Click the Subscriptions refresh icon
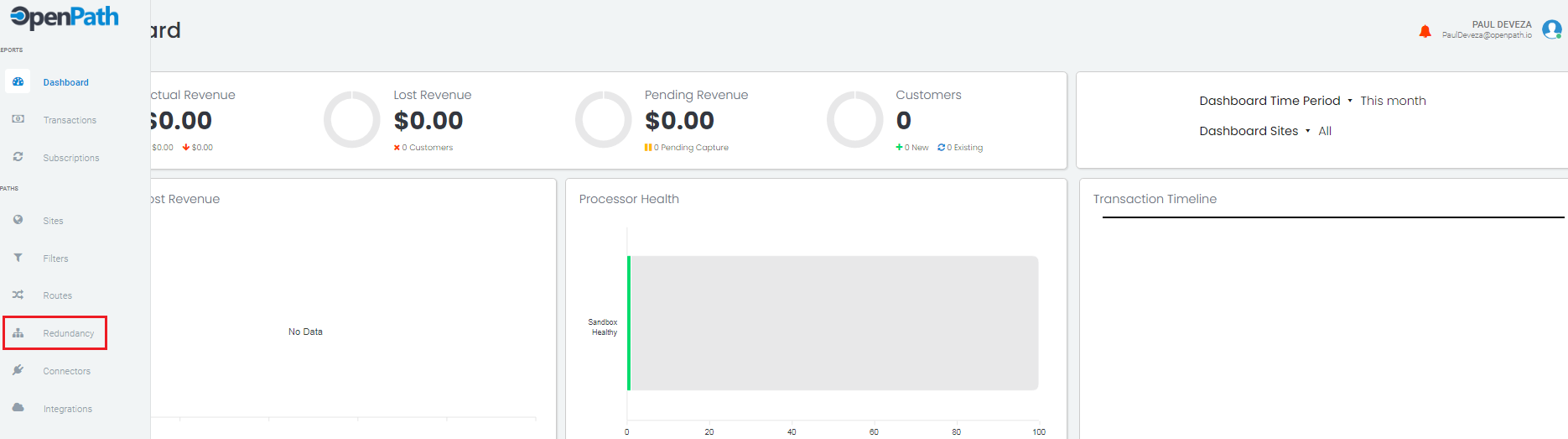 (x=18, y=157)
